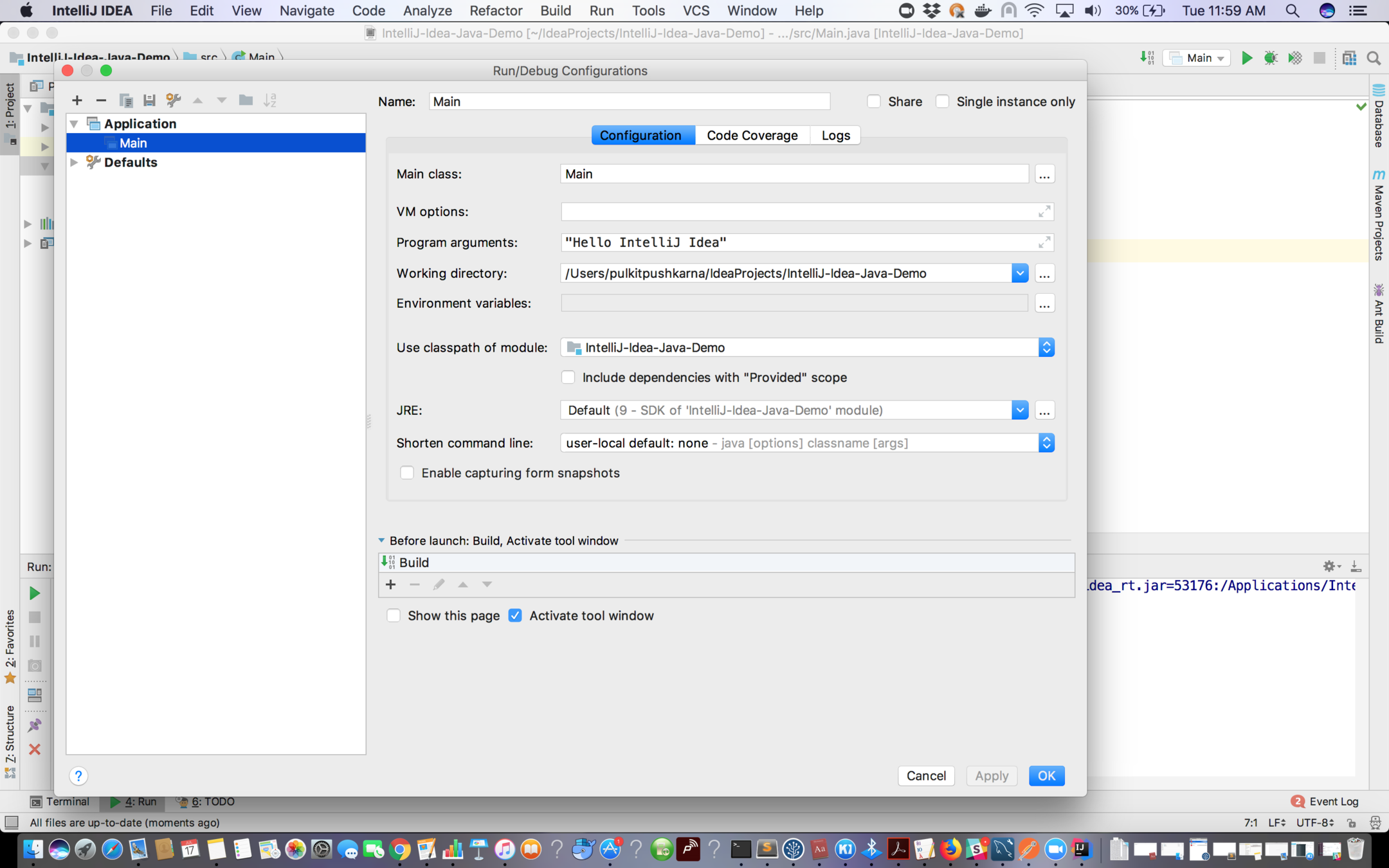Open Working directory dropdown arrow

point(1020,273)
